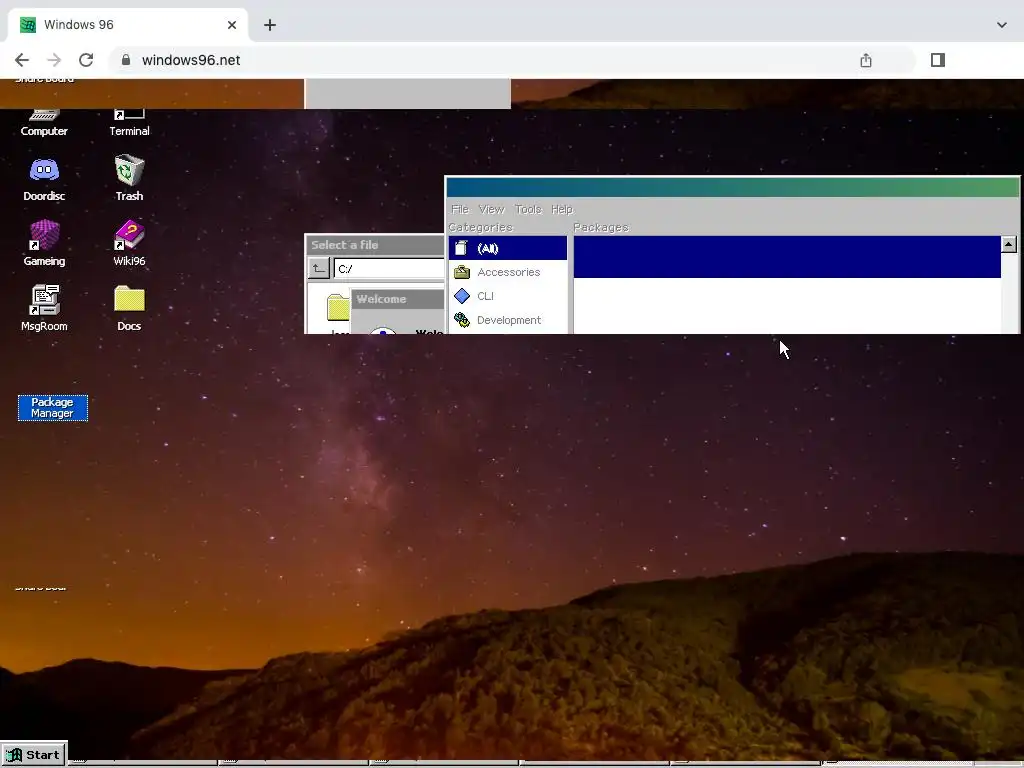Open the Help menu in Package Manager

(x=562, y=209)
